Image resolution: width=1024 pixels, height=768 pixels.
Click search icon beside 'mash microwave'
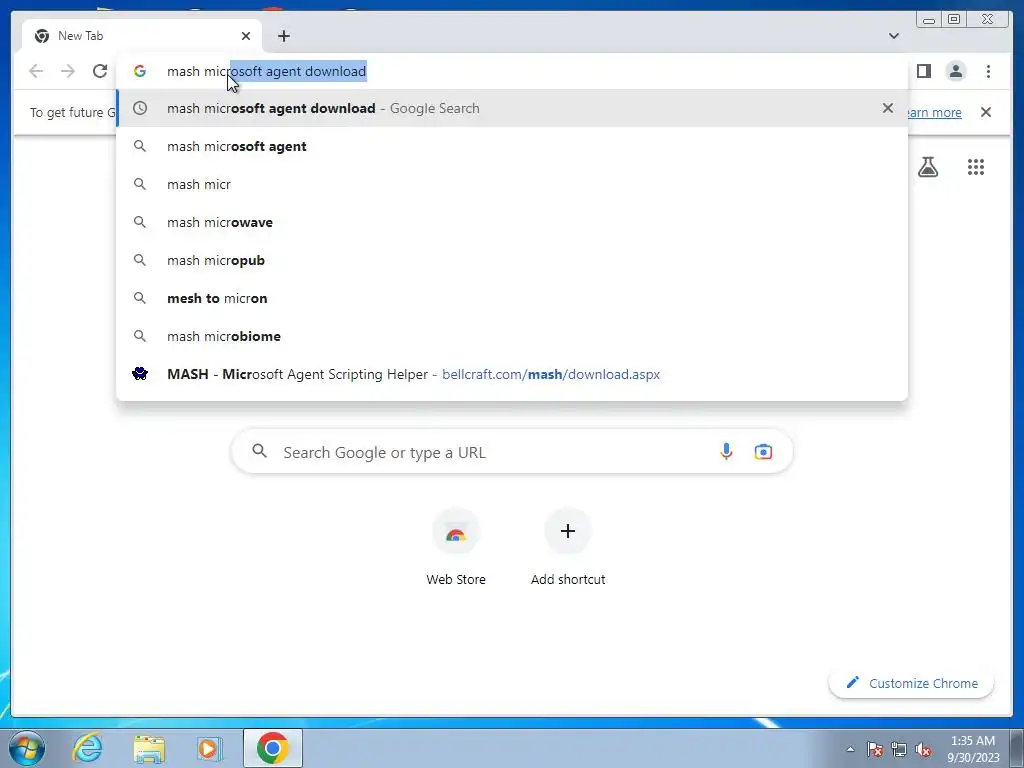140,222
